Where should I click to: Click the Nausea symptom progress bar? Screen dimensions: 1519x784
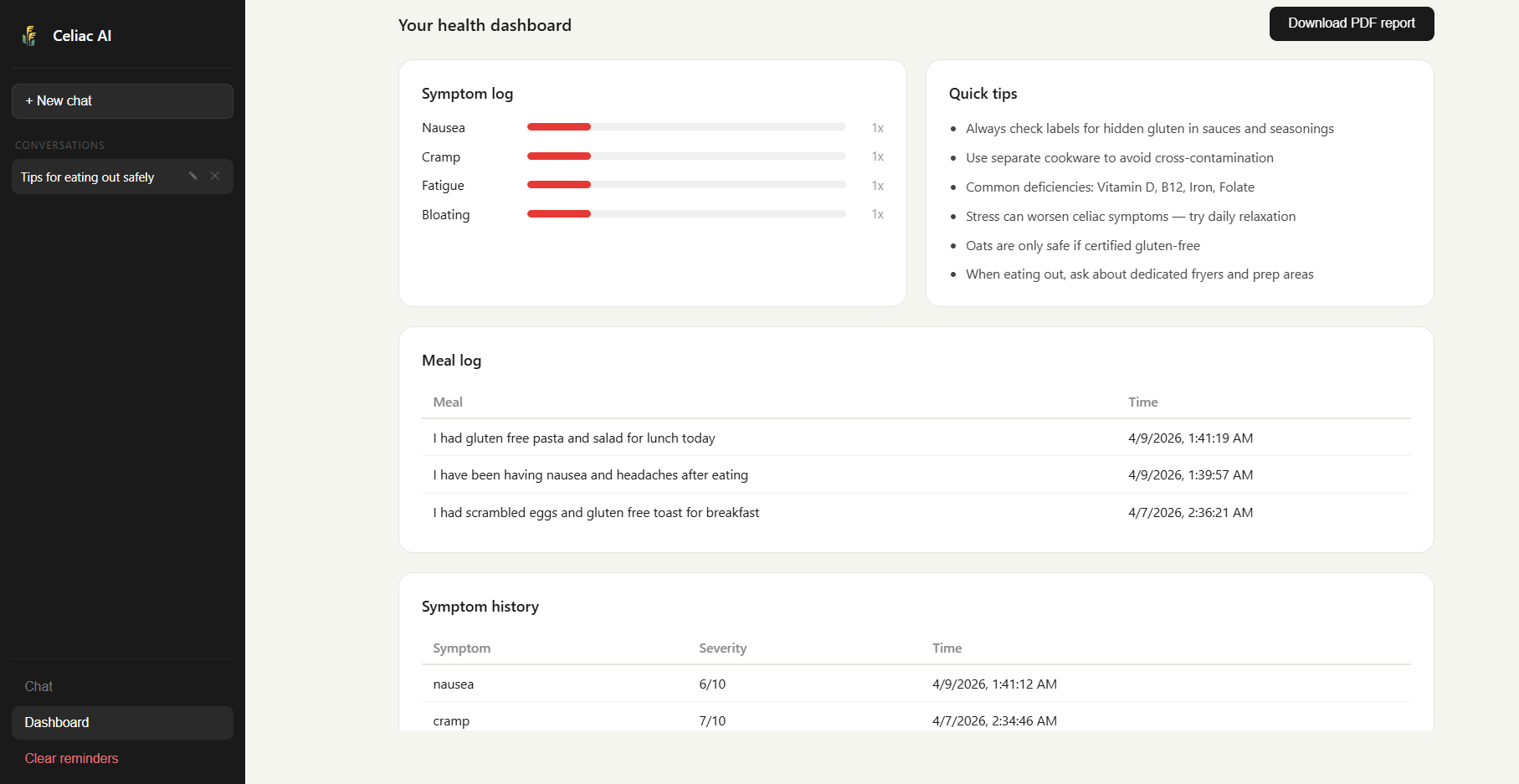pos(685,127)
